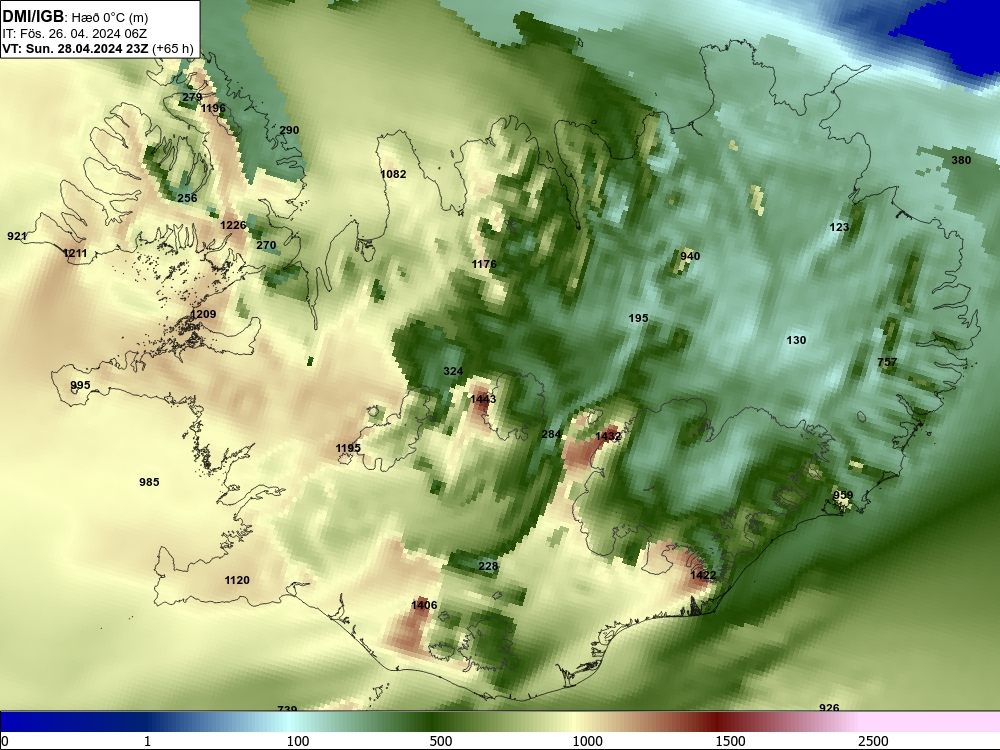1000x750 pixels.
Task: Click the color scale label 2500
Action: click(873, 741)
